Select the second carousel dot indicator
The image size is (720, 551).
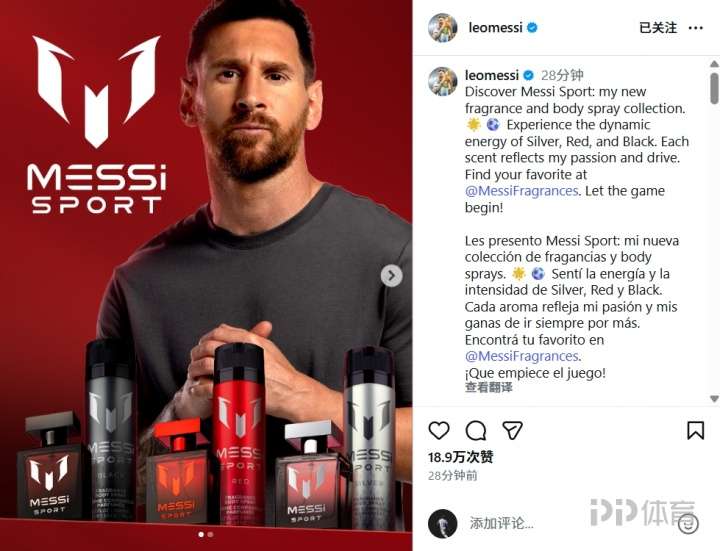click(x=210, y=534)
